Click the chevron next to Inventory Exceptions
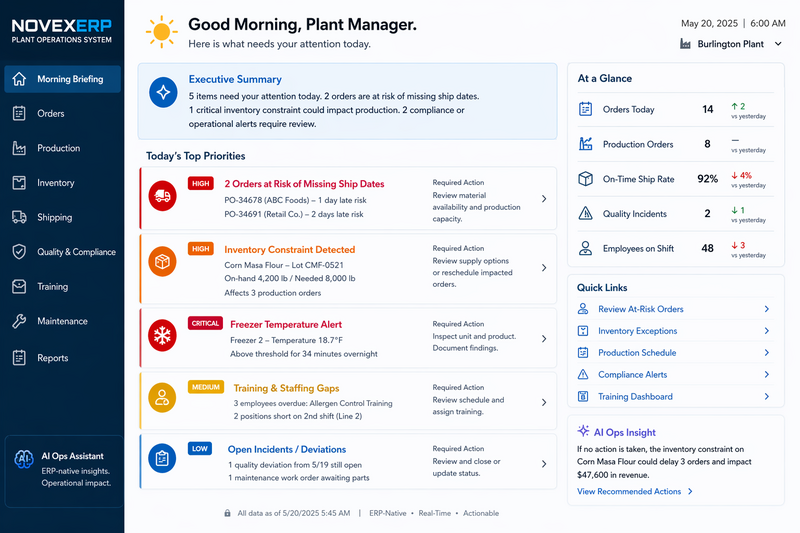 tap(766, 331)
